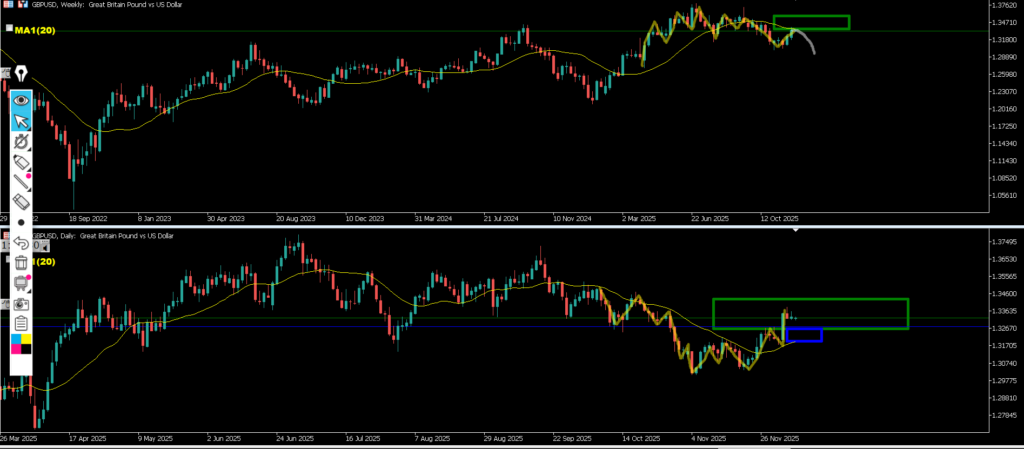Click the undo arrow

21,243
